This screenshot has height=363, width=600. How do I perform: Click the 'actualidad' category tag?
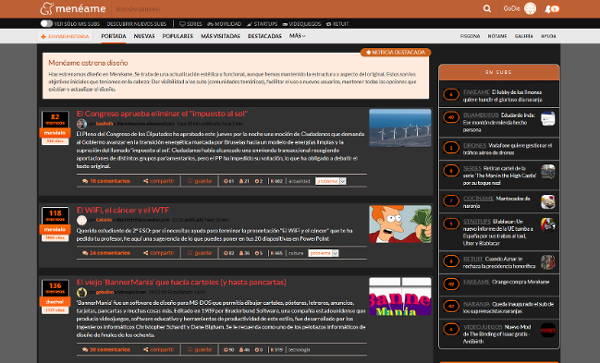click(299, 181)
